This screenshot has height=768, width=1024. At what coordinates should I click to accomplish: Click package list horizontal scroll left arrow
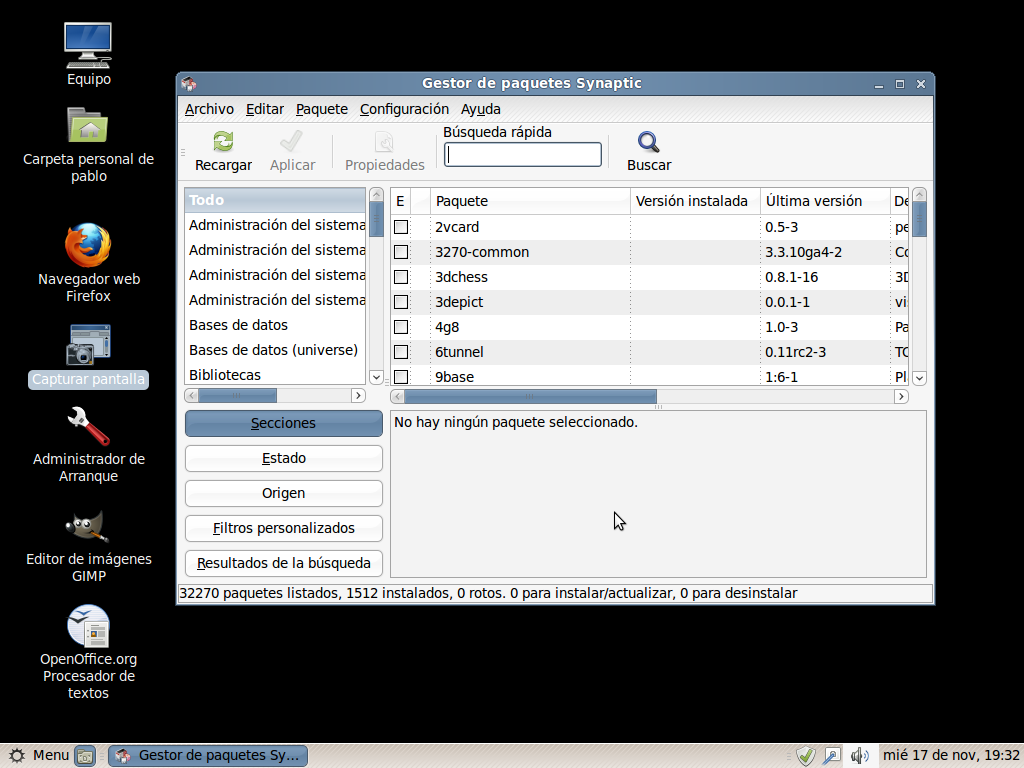[398, 396]
